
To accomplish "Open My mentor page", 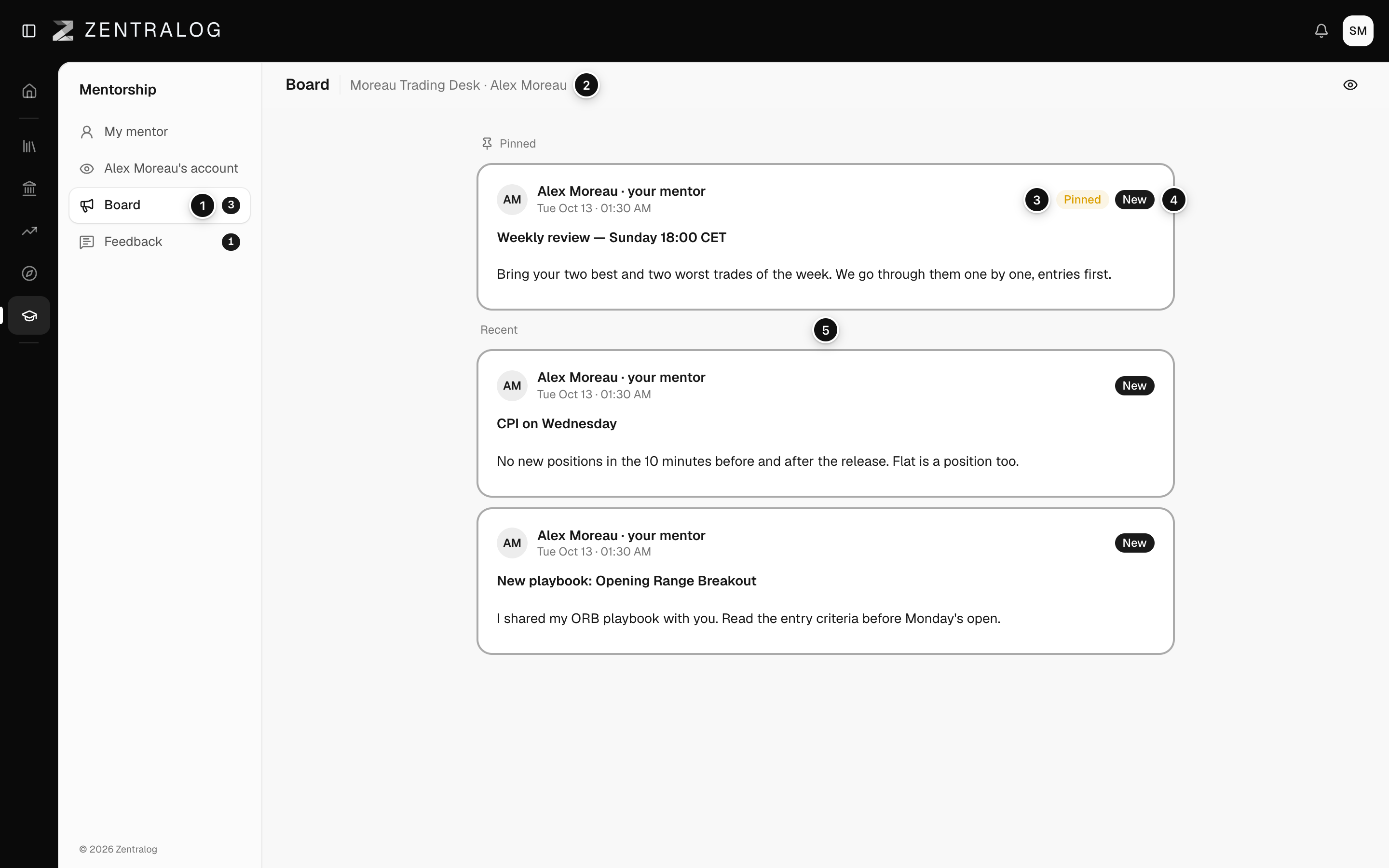I will tap(160, 132).
